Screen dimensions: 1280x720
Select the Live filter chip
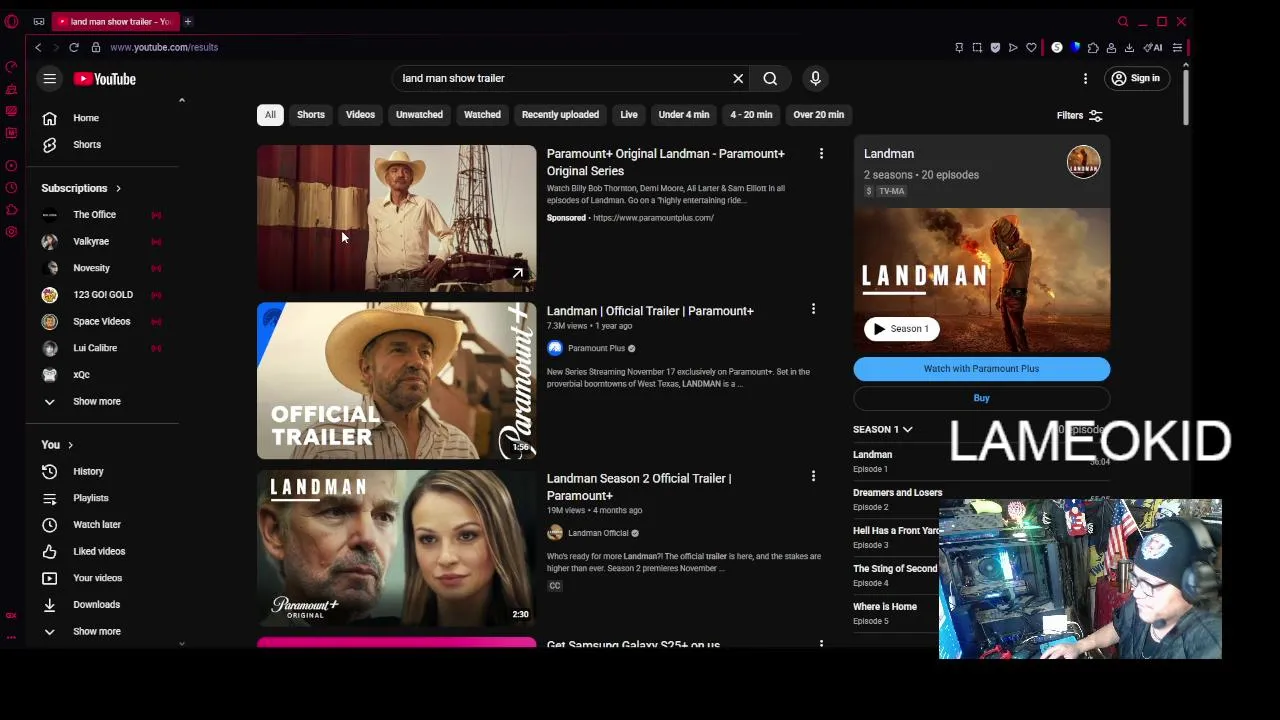click(x=629, y=114)
